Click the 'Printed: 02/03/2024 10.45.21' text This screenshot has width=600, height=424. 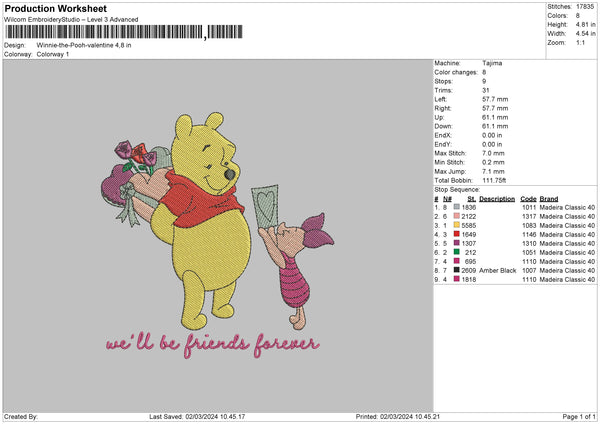(398, 416)
